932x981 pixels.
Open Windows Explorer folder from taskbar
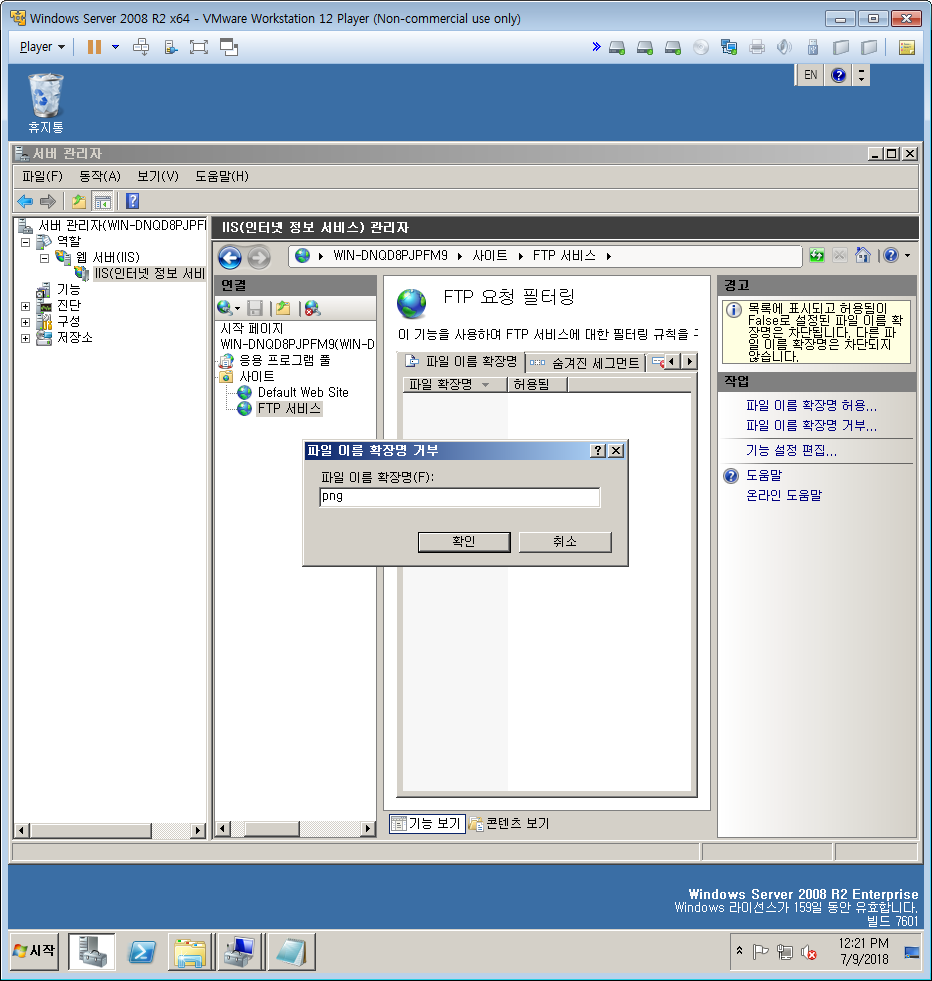[190, 952]
